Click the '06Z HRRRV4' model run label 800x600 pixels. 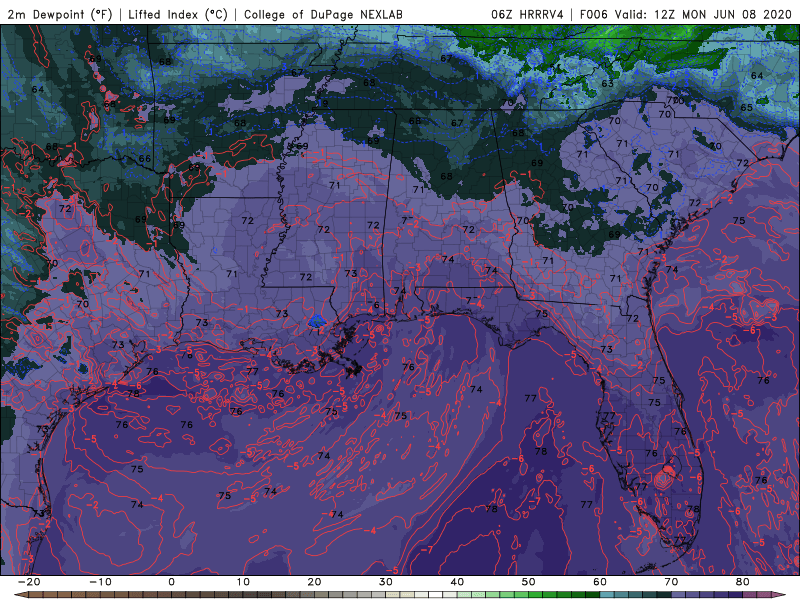click(x=528, y=14)
